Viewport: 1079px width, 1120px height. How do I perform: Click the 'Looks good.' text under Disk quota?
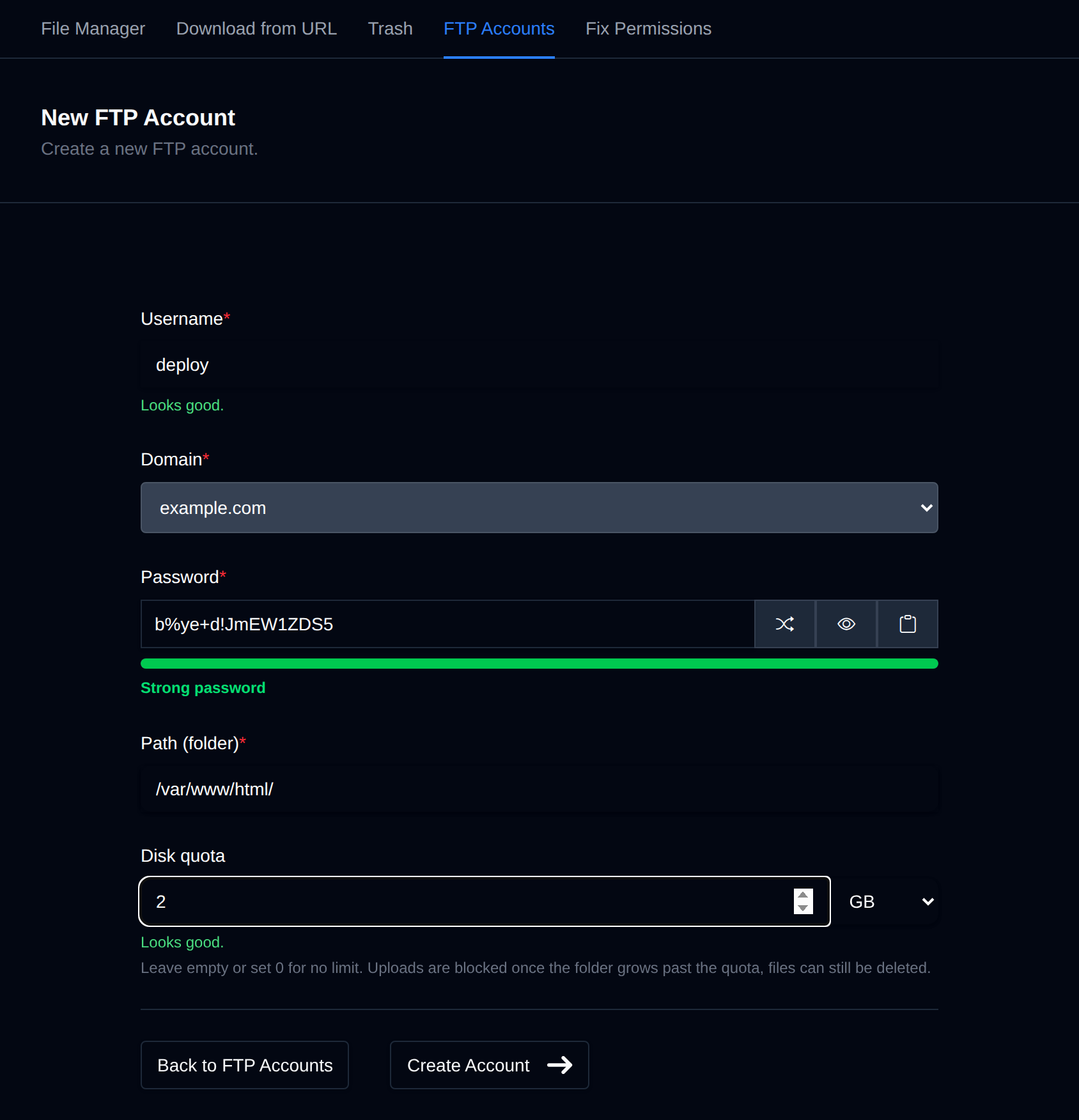click(x=182, y=942)
